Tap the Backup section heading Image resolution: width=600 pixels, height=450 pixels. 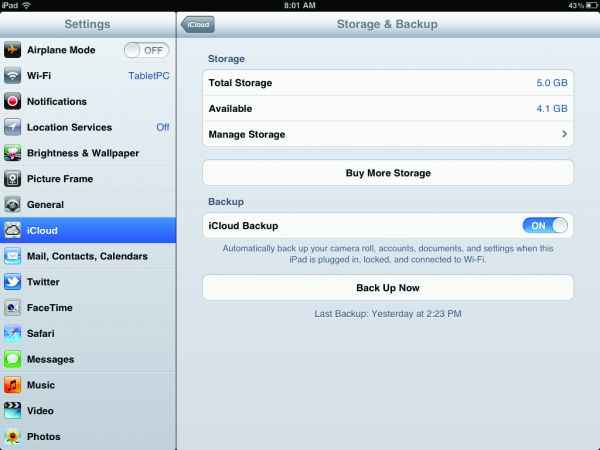[226, 202]
